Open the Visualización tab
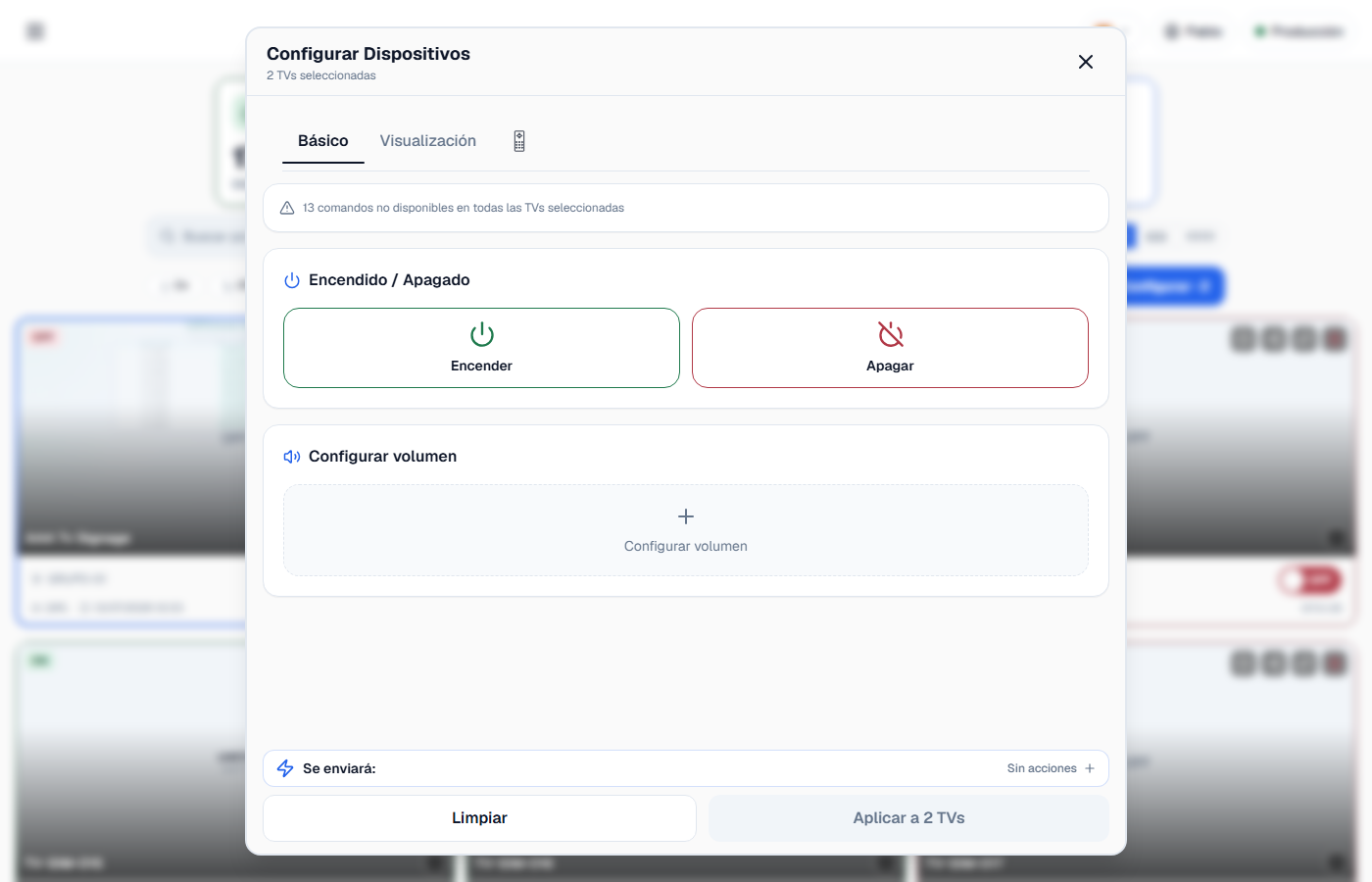Image resolution: width=1372 pixels, height=882 pixels. tap(428, 141)
